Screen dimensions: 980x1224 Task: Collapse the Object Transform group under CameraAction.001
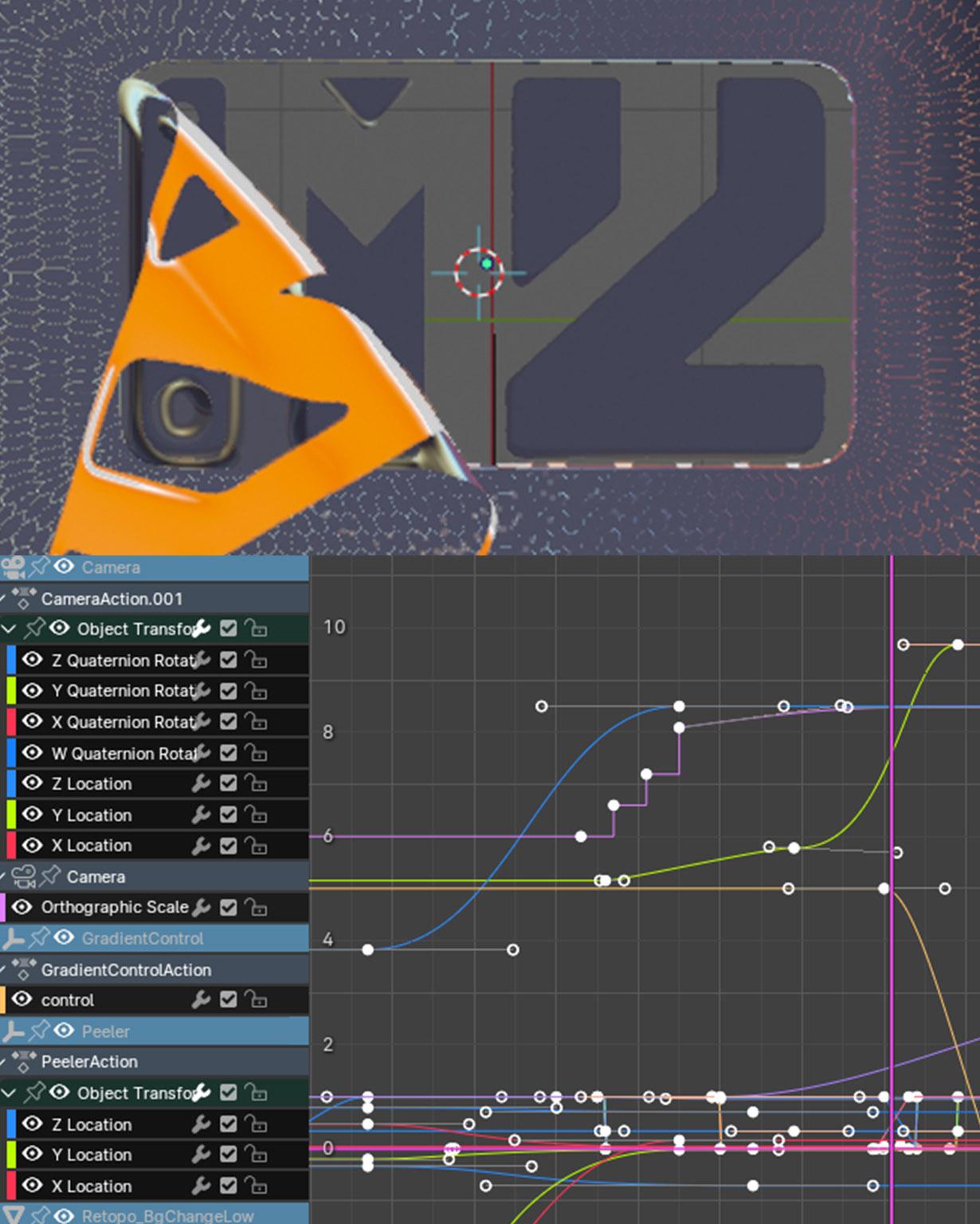click(9, 629)
